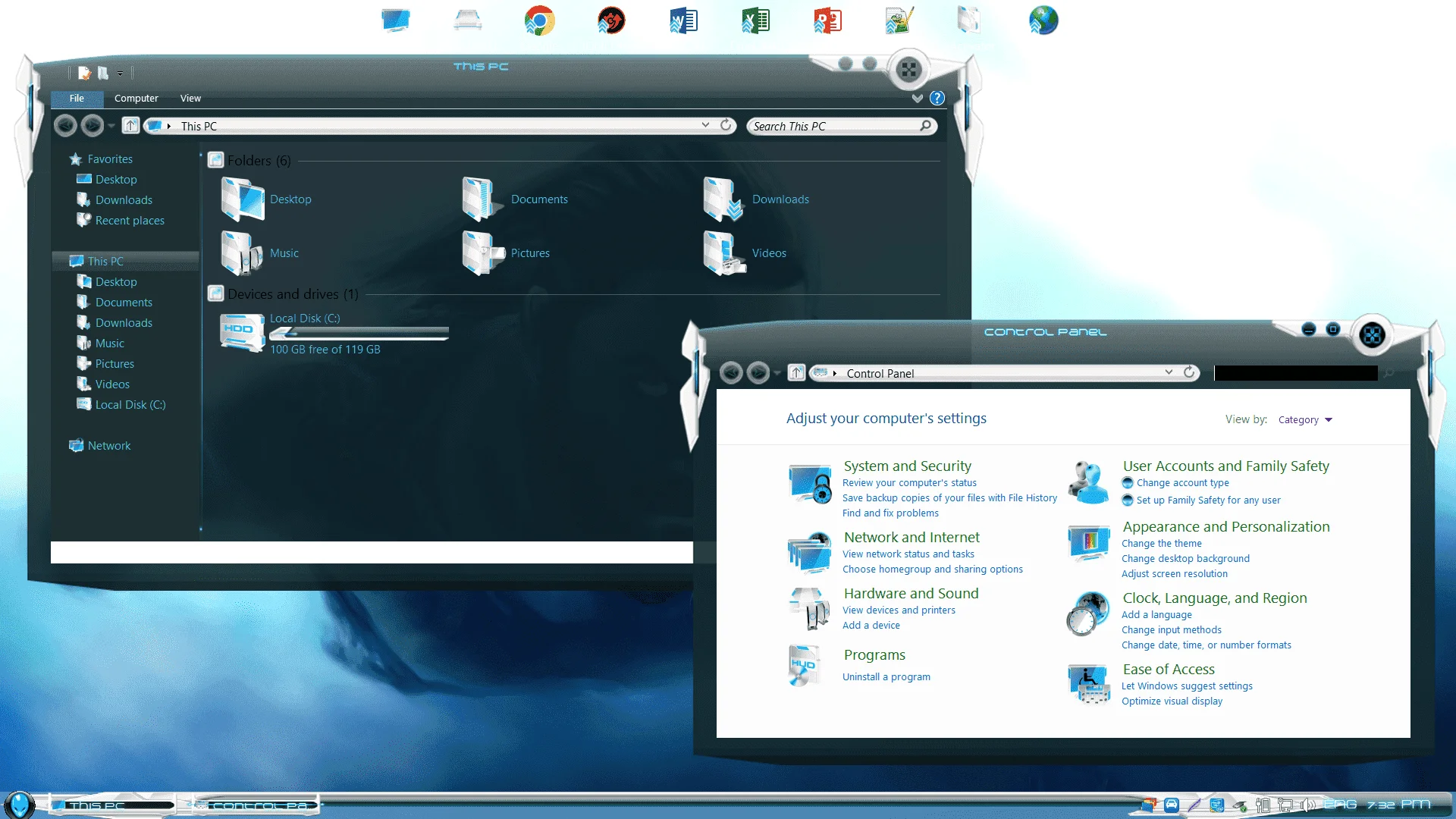Image resolution: width=1456 pixels, height=819 pixels.
Task: Open the Network and Internet heading
Action: coord(912,537)
